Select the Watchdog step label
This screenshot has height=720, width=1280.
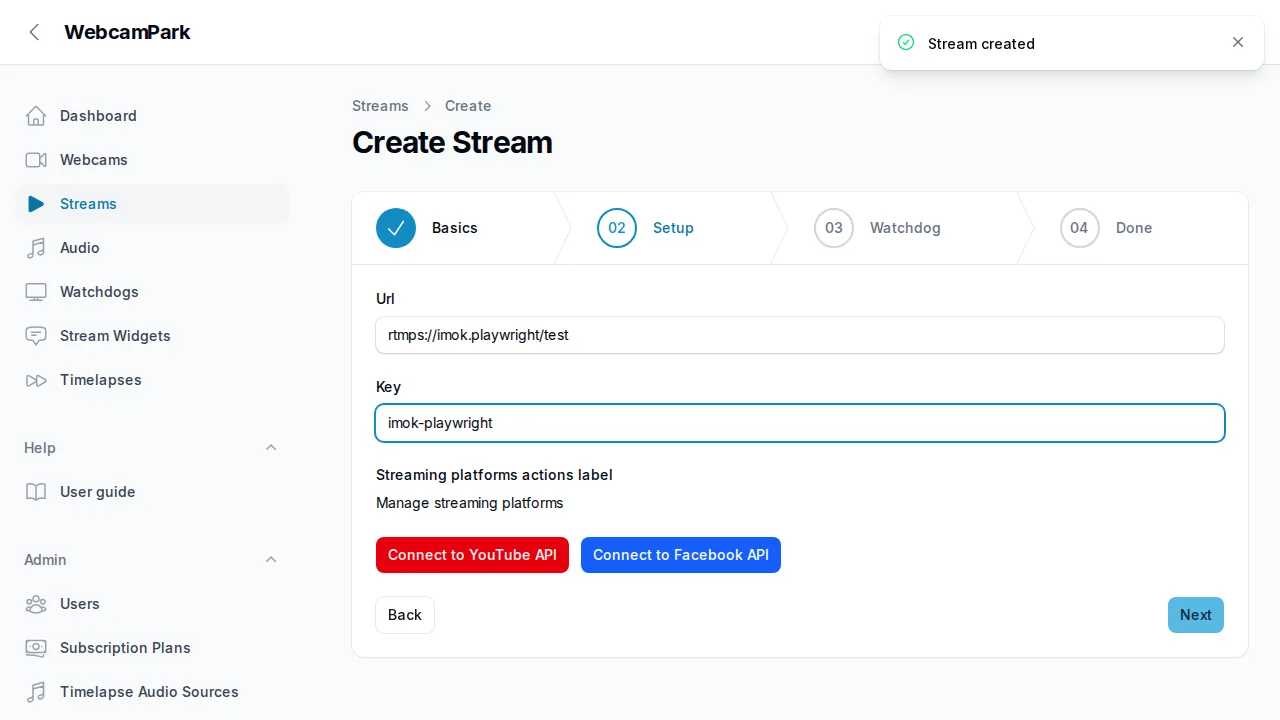tap(905, 228)
